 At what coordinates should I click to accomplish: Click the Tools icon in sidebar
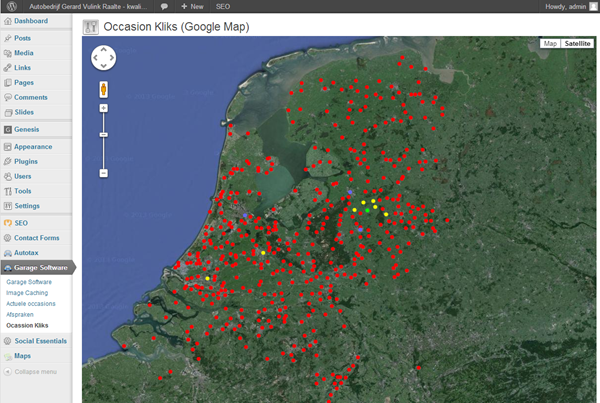click(8, 191)
